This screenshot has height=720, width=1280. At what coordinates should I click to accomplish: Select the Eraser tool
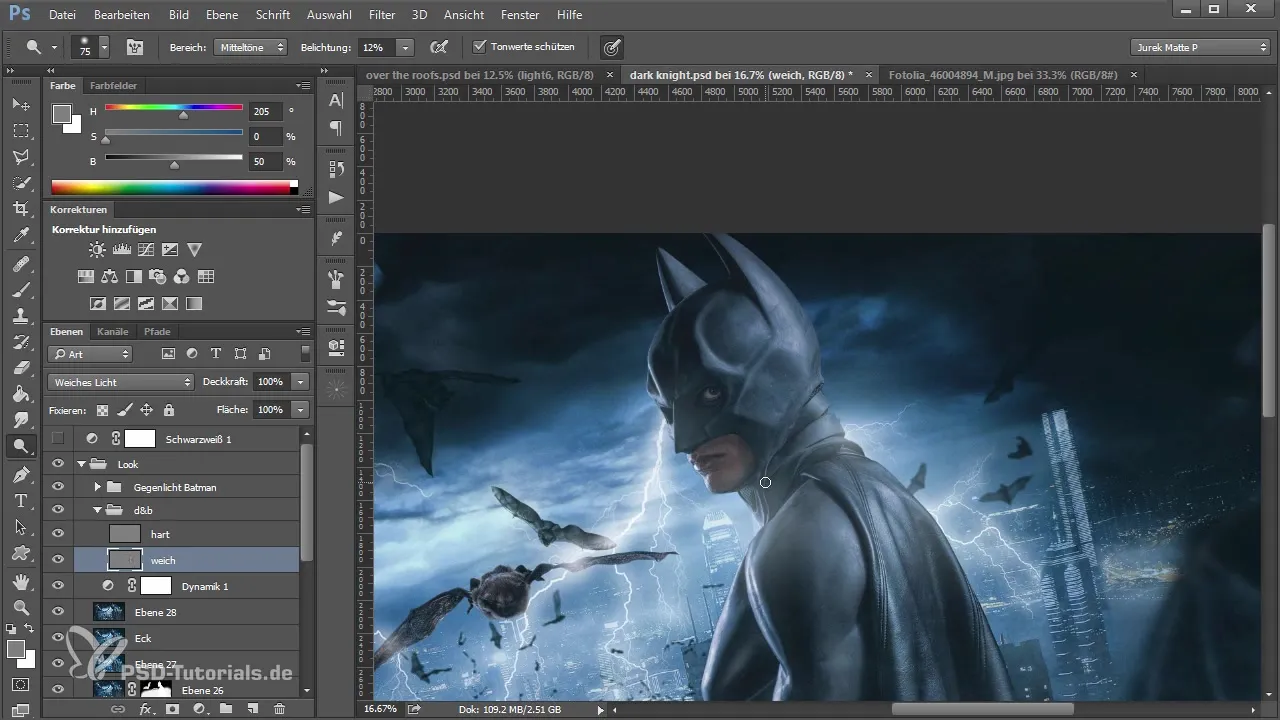tap(20, 368)
